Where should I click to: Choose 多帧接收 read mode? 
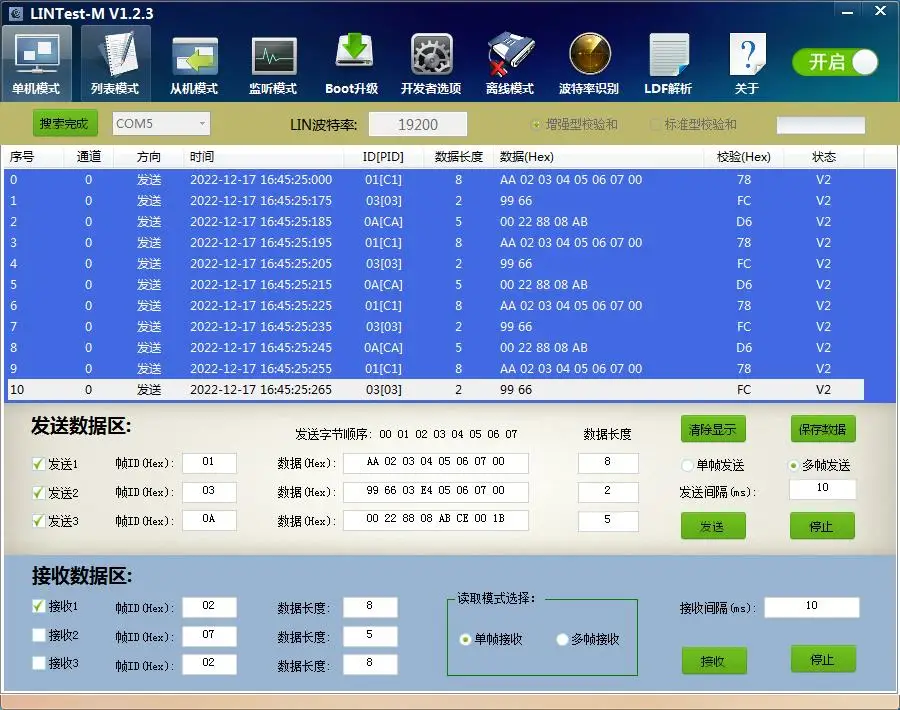tap(562, 640)
